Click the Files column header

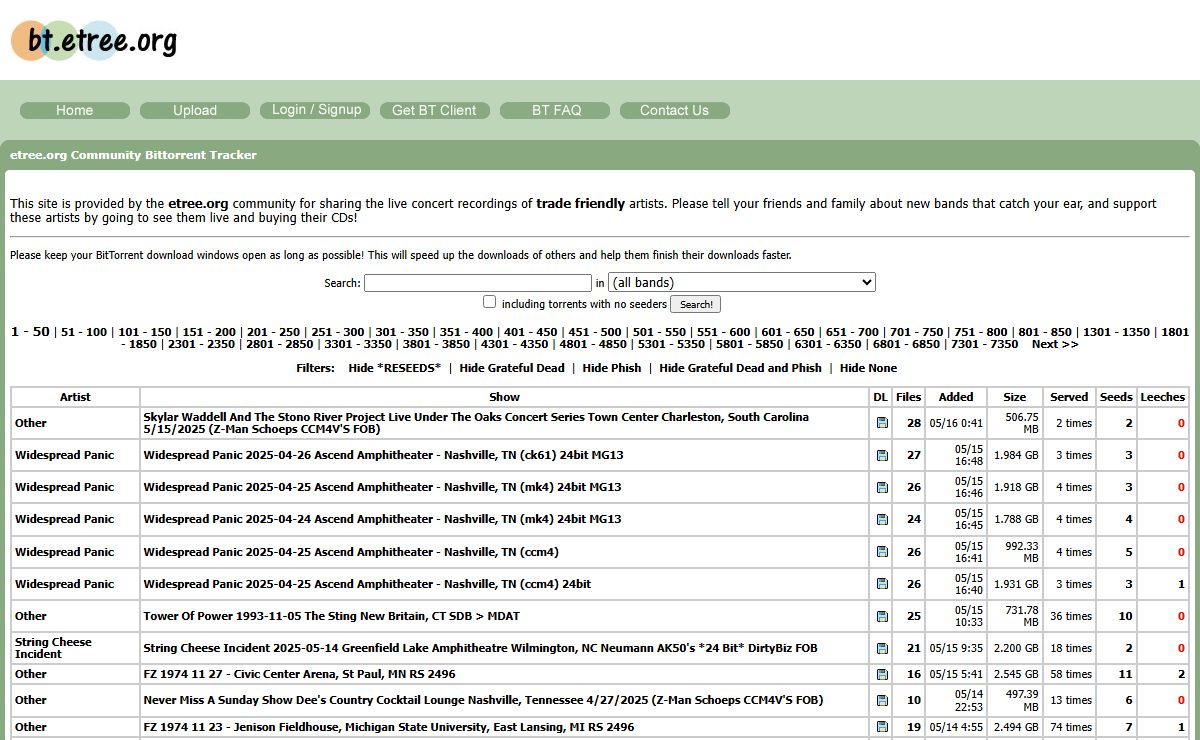908,397
